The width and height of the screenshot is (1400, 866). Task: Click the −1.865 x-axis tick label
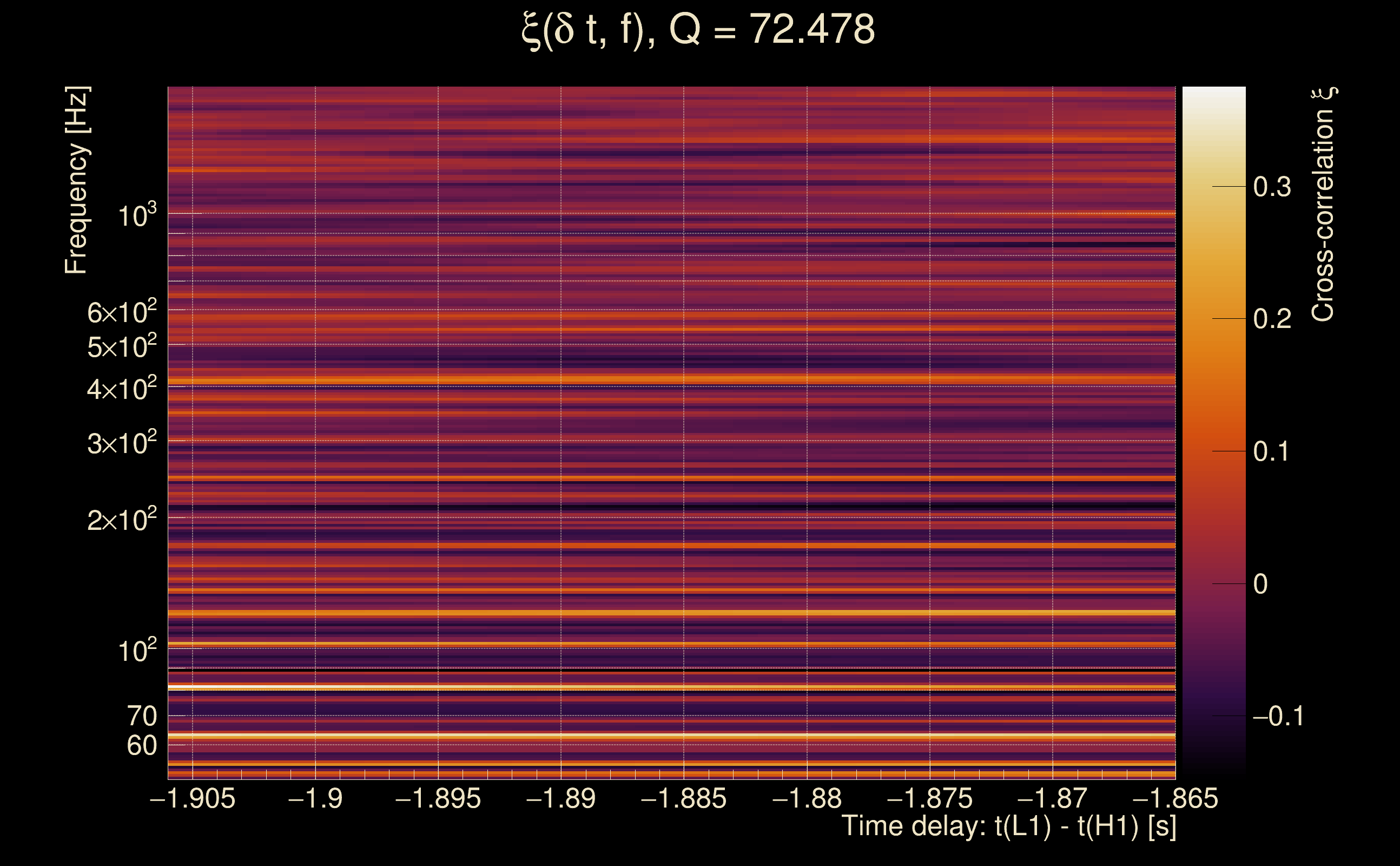(x=1175, y=799)
